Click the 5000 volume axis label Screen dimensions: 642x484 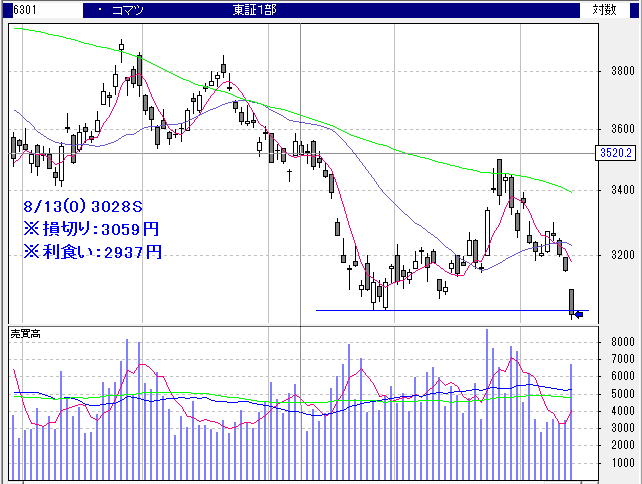pos(612,394)
